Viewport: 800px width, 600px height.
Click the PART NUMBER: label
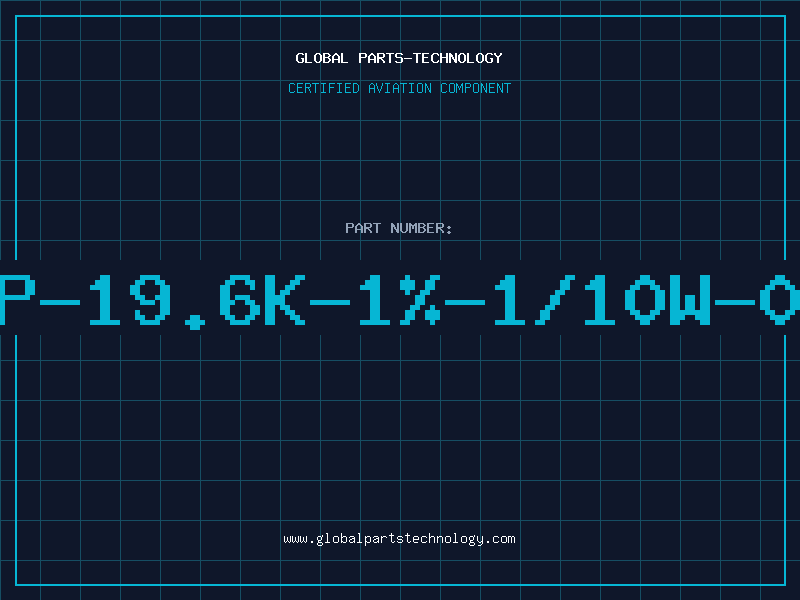coord(399,228)
